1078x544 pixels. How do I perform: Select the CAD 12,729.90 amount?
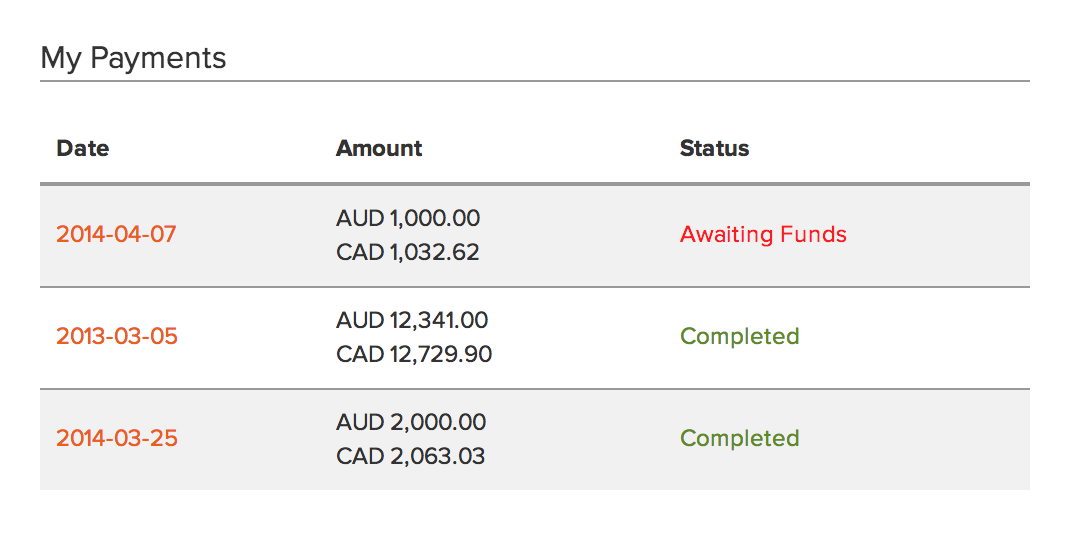tap(414, 354)
